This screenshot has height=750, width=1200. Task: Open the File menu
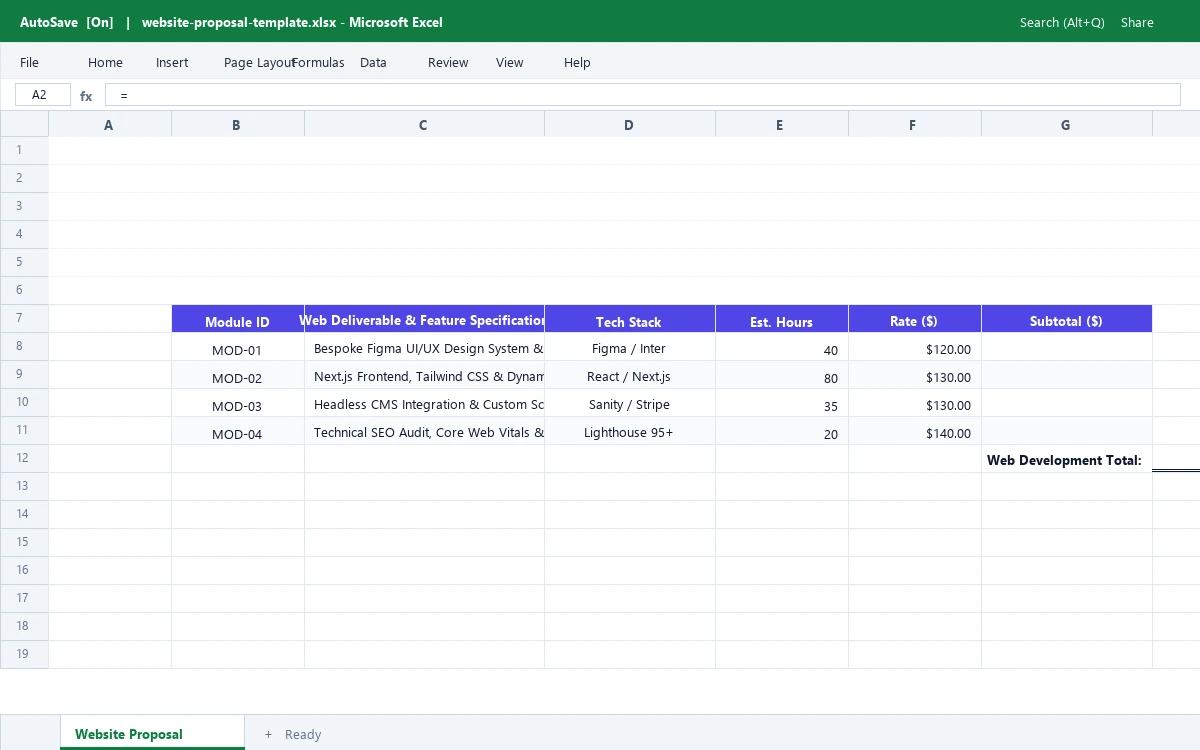tap(30, 62)
